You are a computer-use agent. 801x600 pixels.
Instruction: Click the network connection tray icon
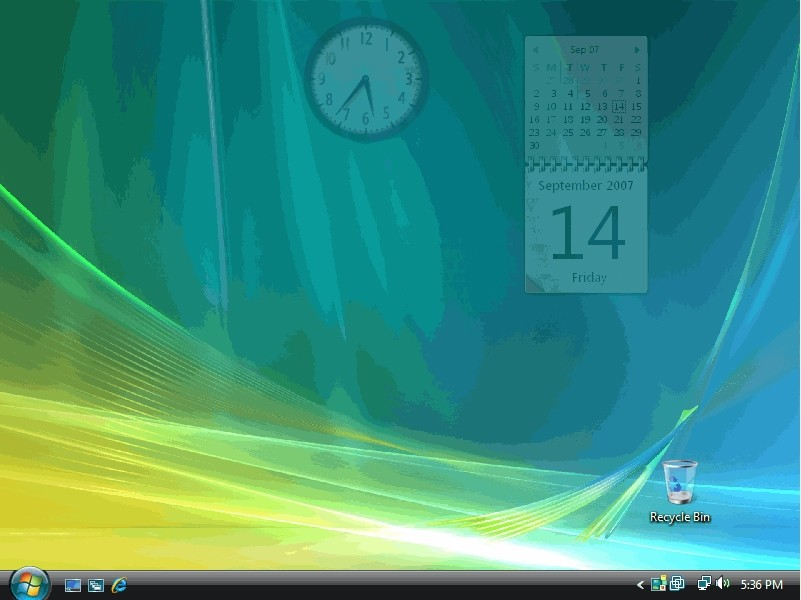(704, 584)
